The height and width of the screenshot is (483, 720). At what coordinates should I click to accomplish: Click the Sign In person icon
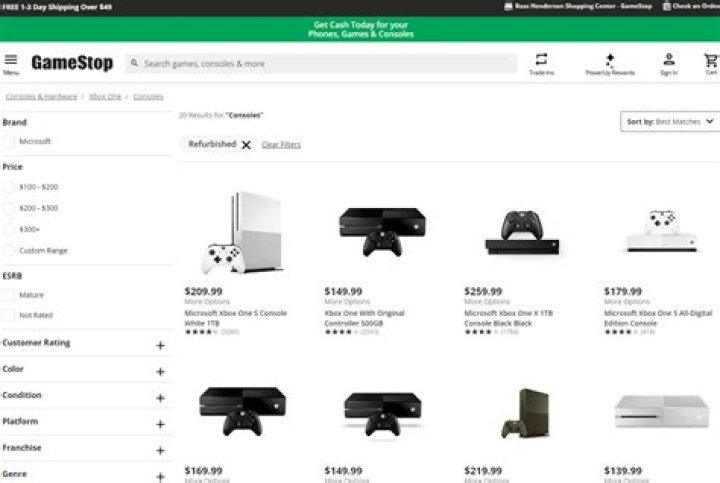coord(669,59)
